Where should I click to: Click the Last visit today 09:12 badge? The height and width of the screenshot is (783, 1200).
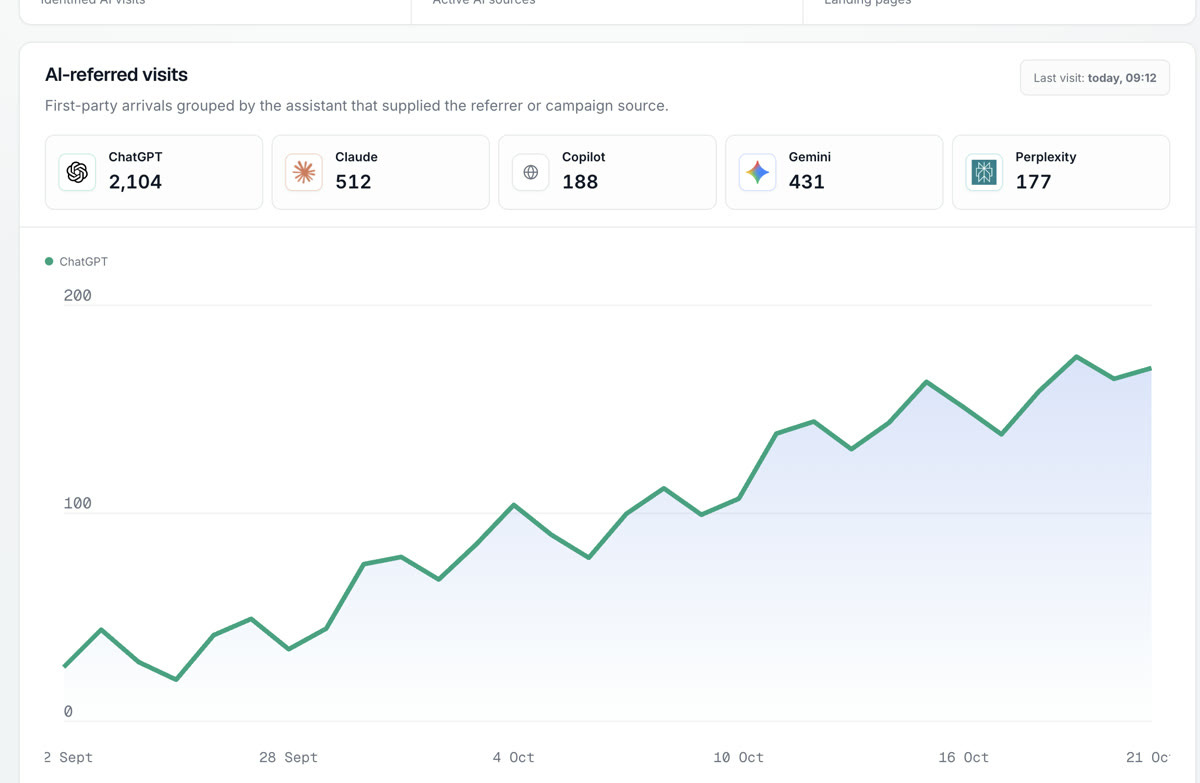1095,78
